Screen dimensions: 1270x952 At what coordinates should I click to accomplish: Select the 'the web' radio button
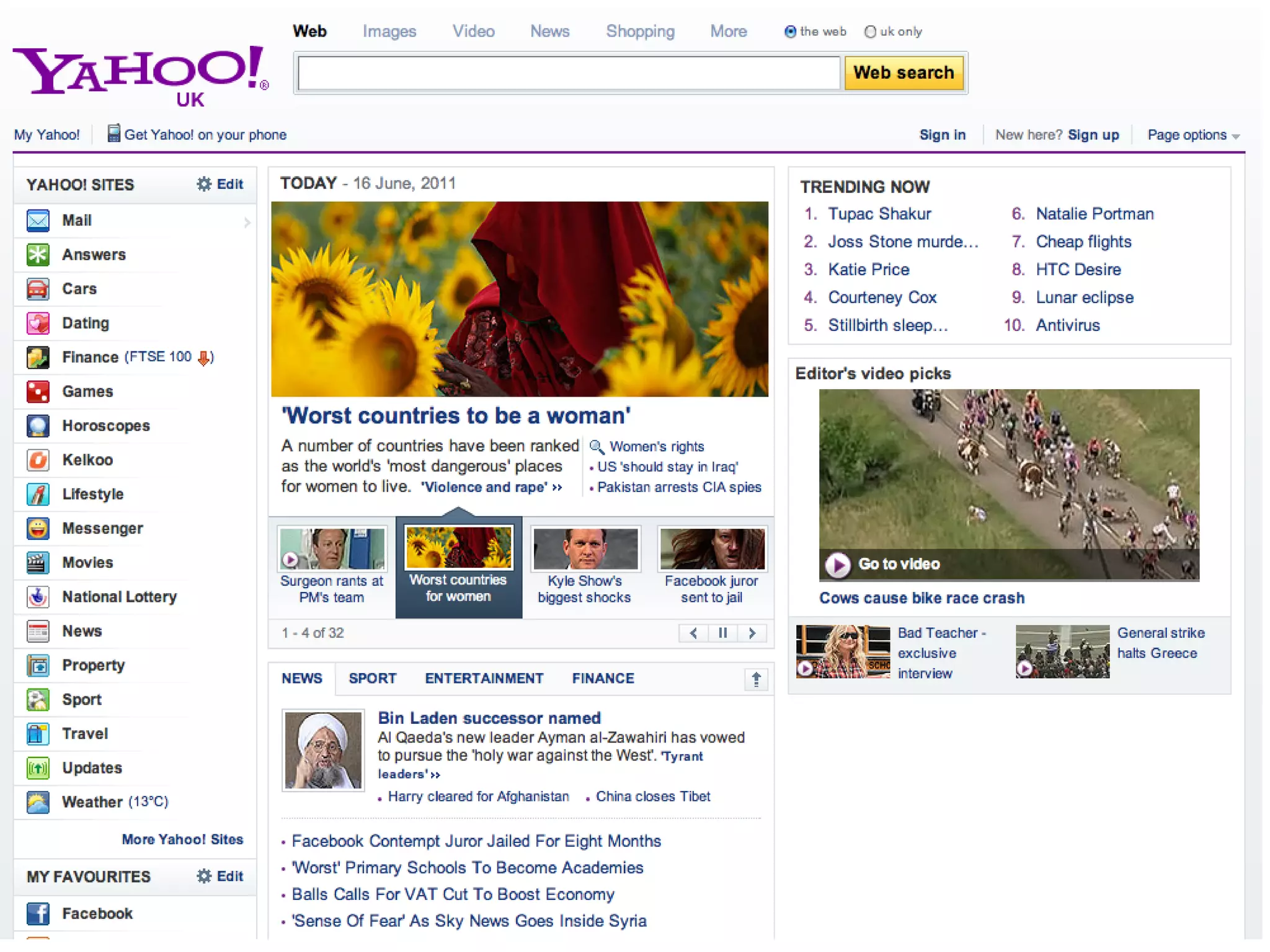pyautogui.click(x=790, y=32)
